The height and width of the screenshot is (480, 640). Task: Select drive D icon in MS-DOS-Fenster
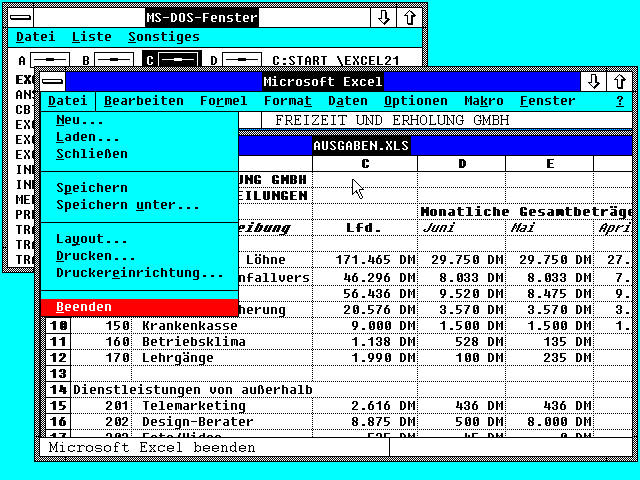click(242, 60)
